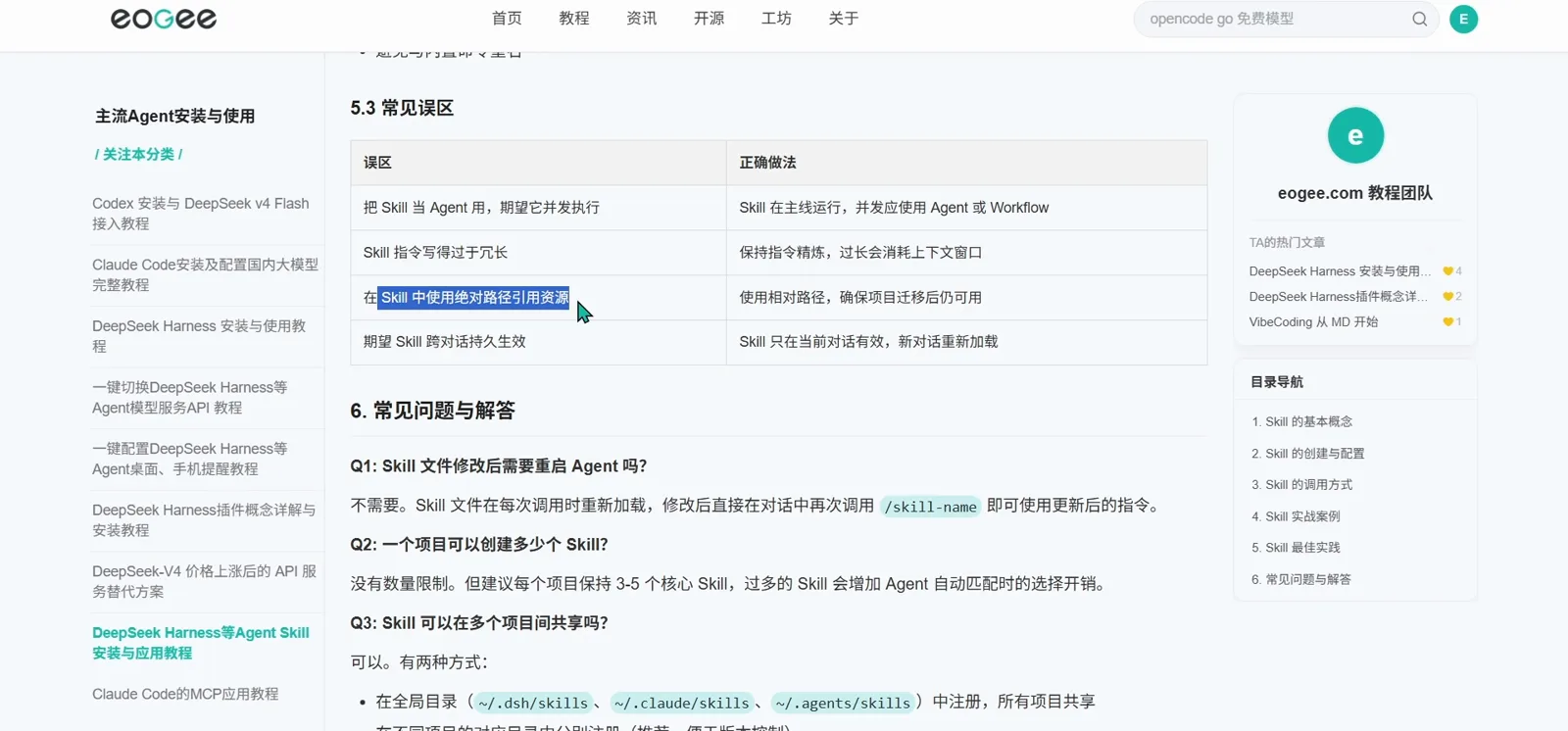Image resolution: width=1568 pixels, height=731 pixels.
Task: Click heart icon beside VibeCoding 从 MD 开始
Action: point(1448,321)
